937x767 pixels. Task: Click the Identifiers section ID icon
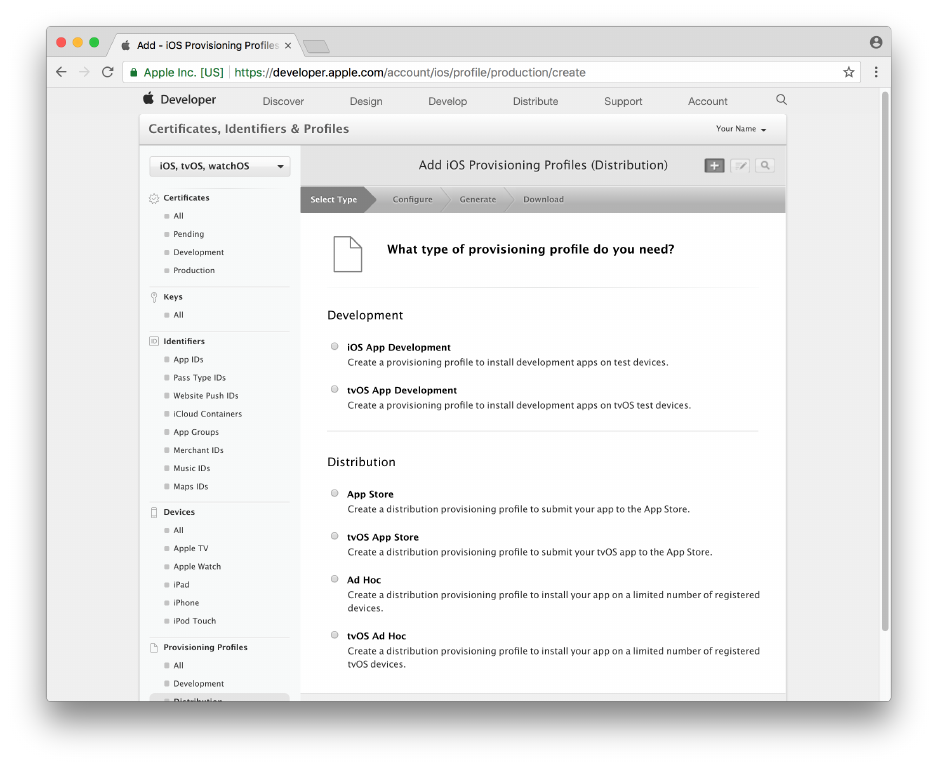154,341
